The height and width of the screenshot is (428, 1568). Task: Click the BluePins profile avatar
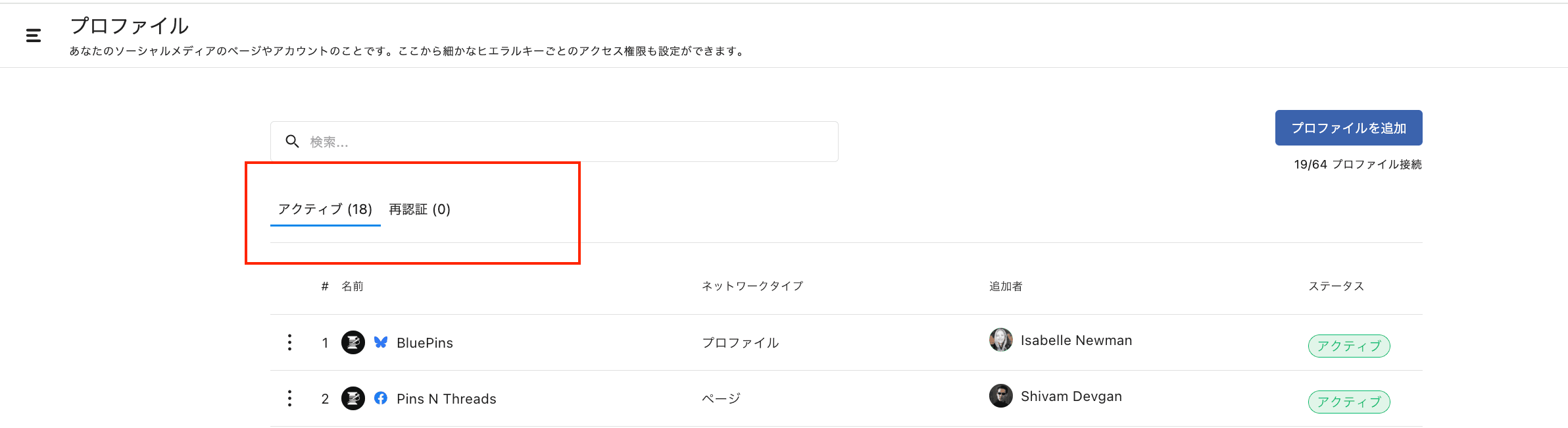click(x=353, y=342)
